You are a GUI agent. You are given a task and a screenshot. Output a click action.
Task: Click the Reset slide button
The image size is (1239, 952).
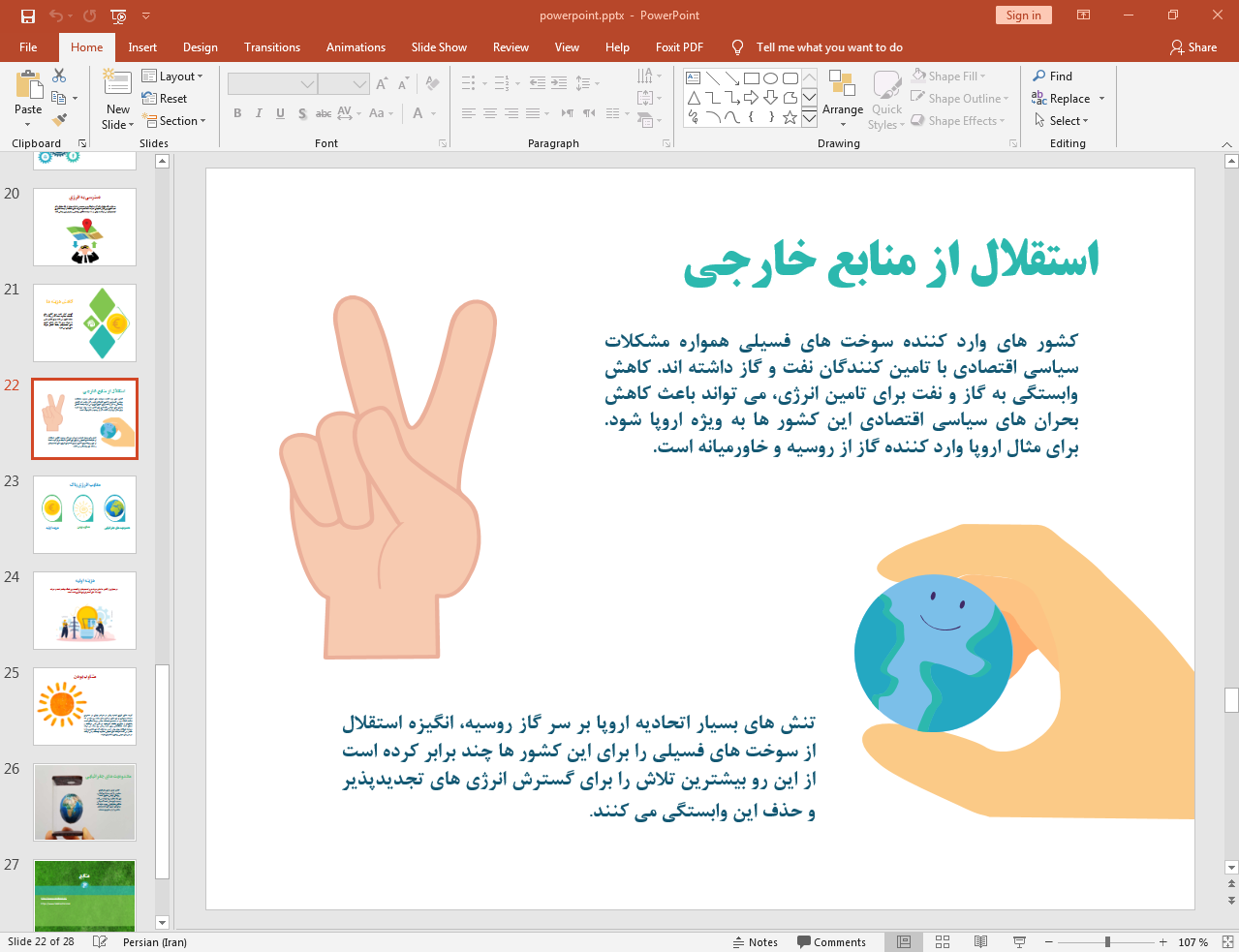[x=165, y=98]
